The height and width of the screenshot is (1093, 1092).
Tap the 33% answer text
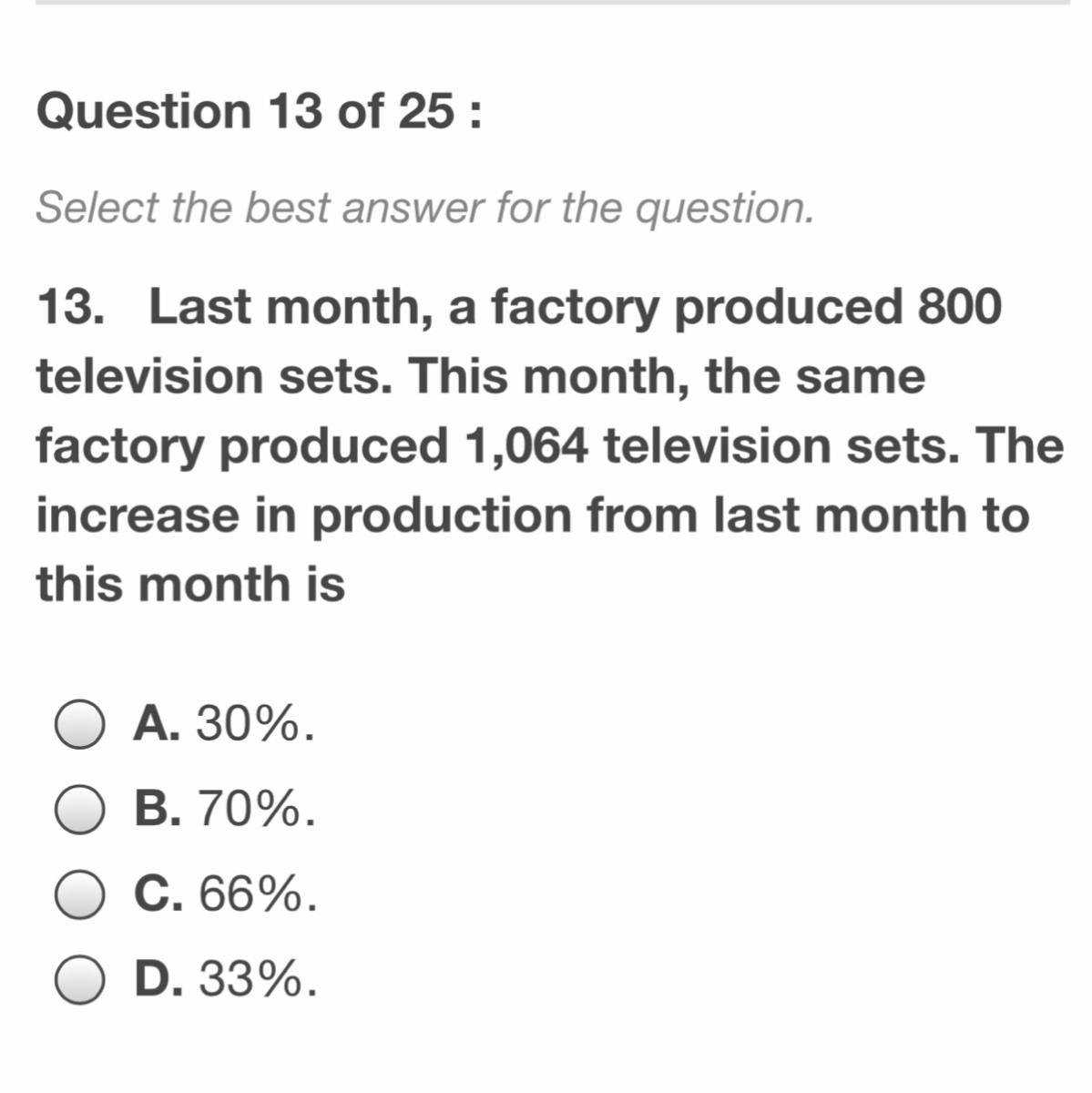coord(259,979)
